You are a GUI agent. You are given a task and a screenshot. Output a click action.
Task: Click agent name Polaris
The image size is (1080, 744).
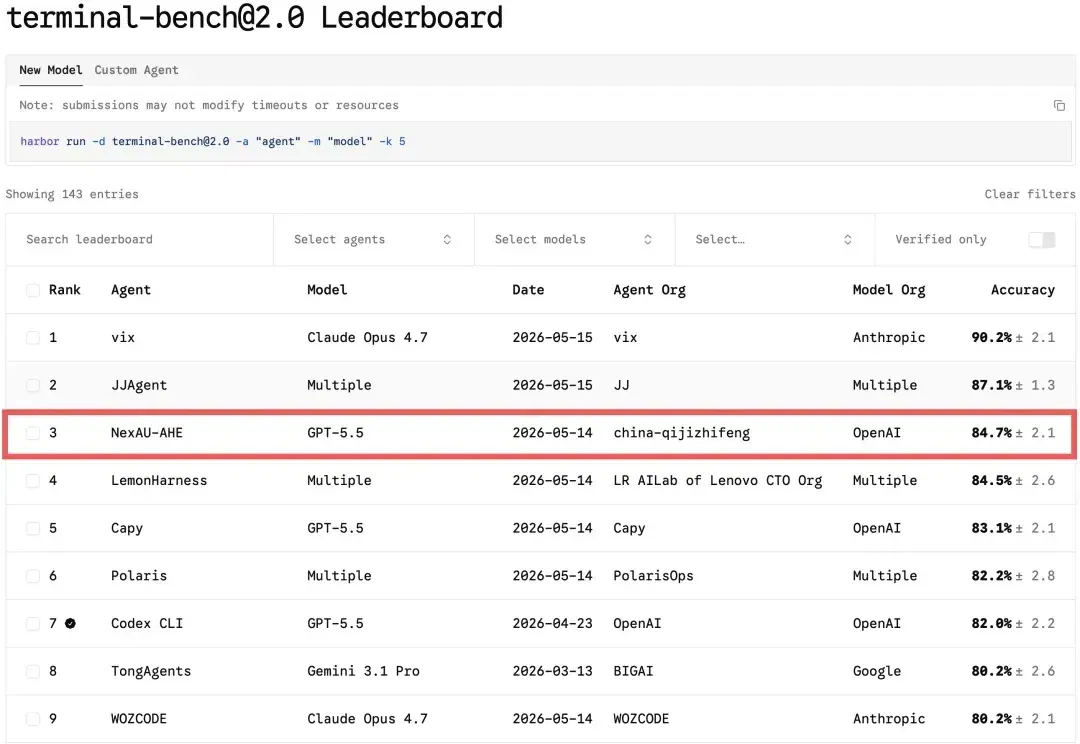(139, 576)
